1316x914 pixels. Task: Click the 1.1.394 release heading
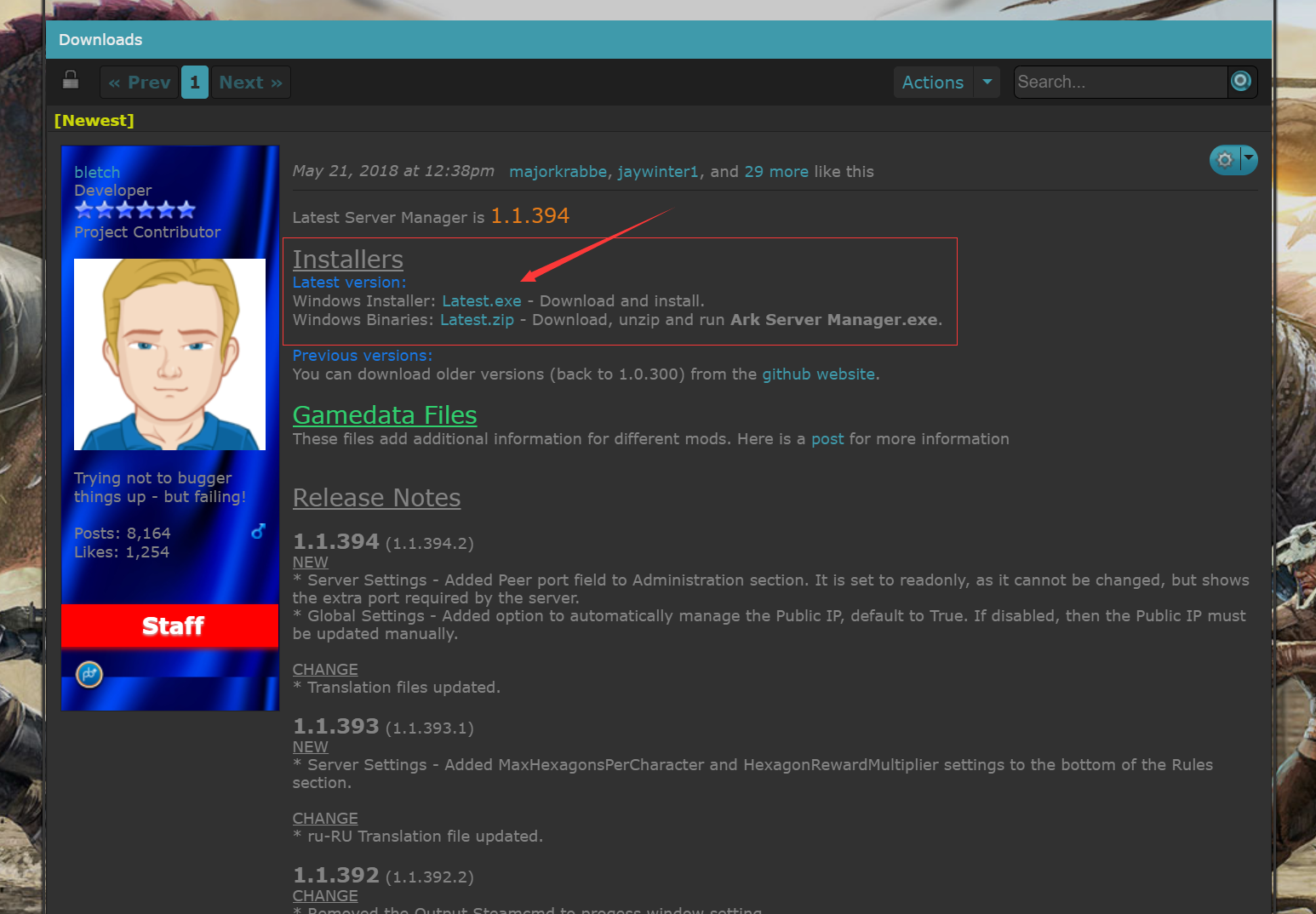click(336, 541)
